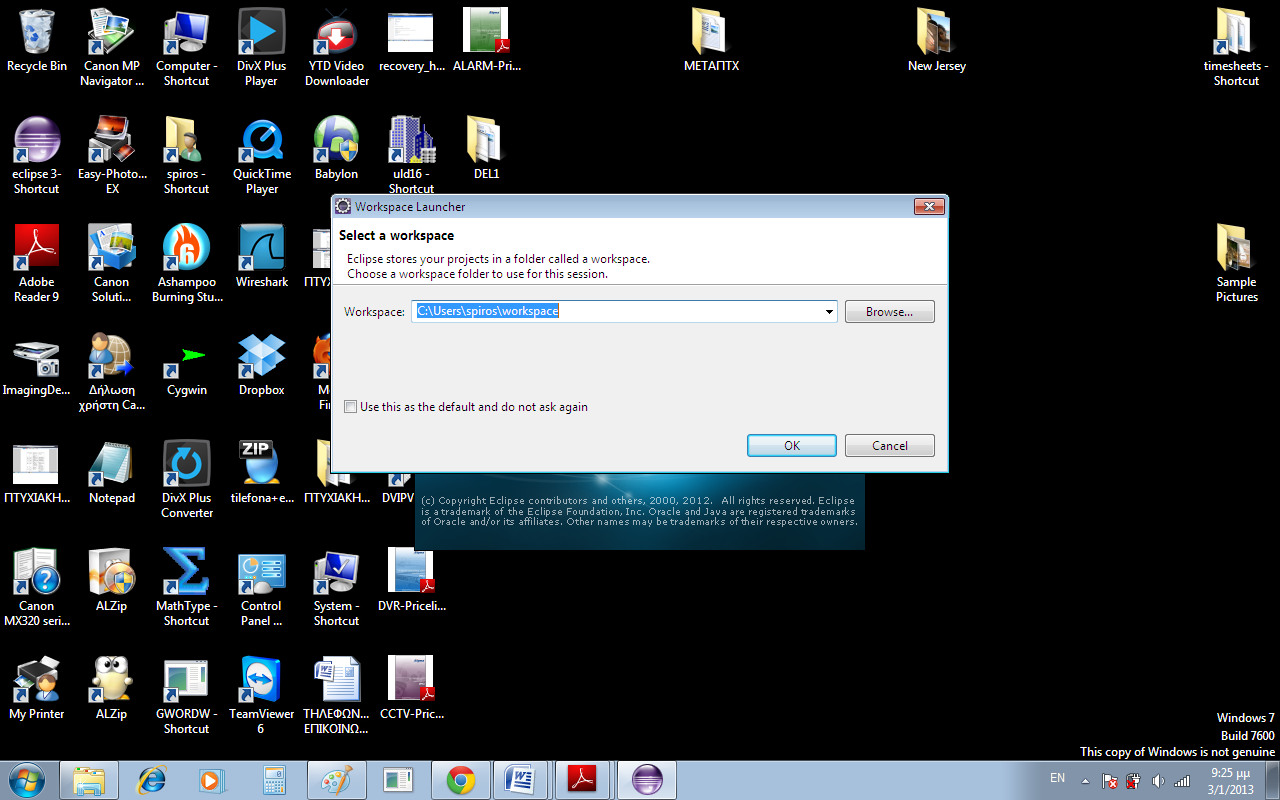Switch to Google Chrome in taskbar
This screenshot has height=800, width=1280.
(460, 780)
